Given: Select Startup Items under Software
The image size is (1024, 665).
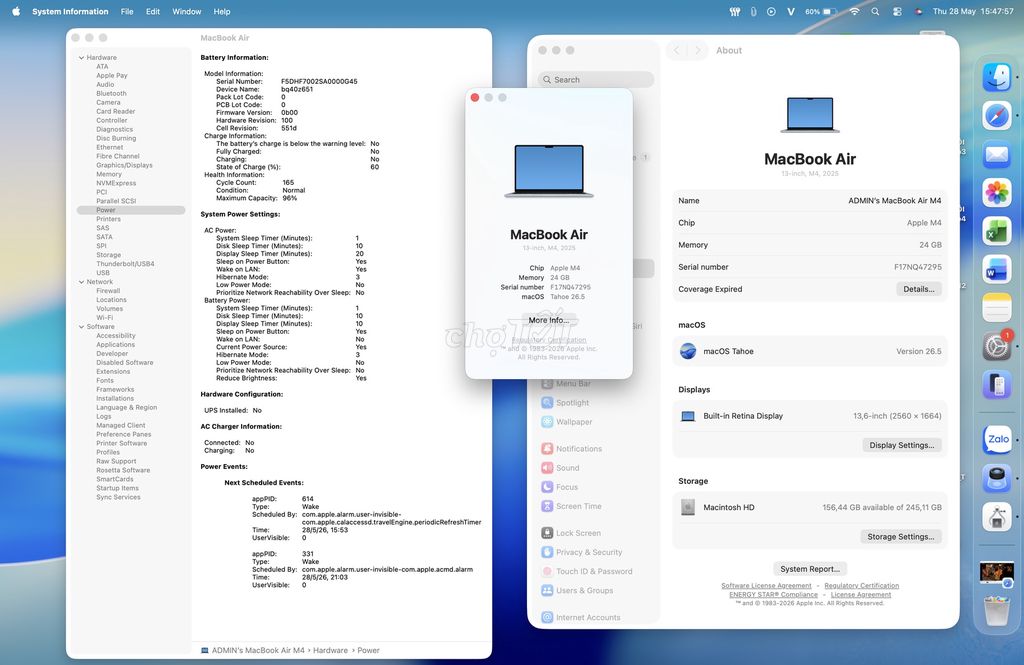Looking at the screenshot, I should [117, 488].
